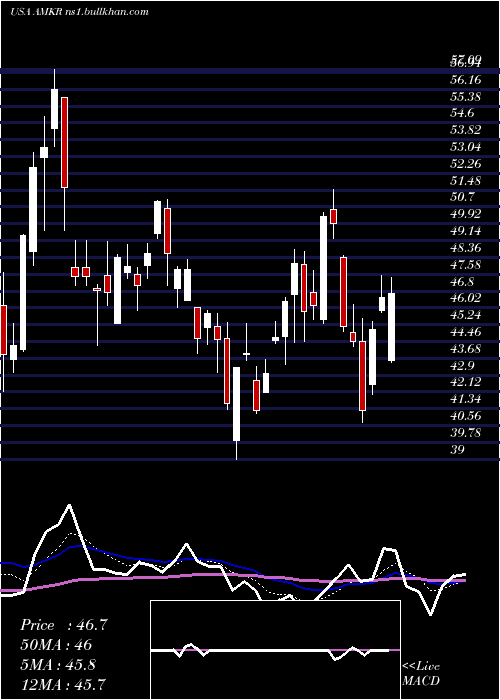
Task: Click the <<Live MACD label
Action: (x=421, y=673)
